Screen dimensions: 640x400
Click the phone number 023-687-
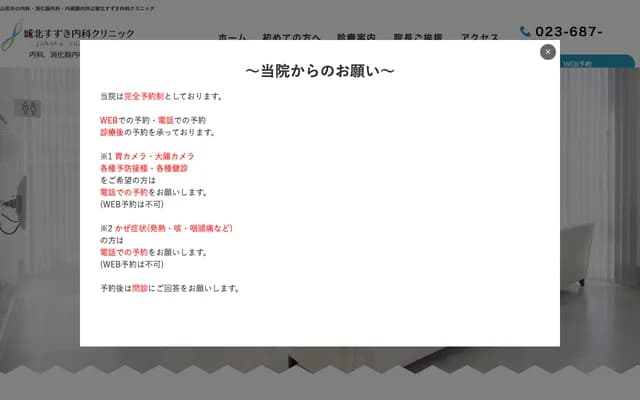[x=569, y=31]
